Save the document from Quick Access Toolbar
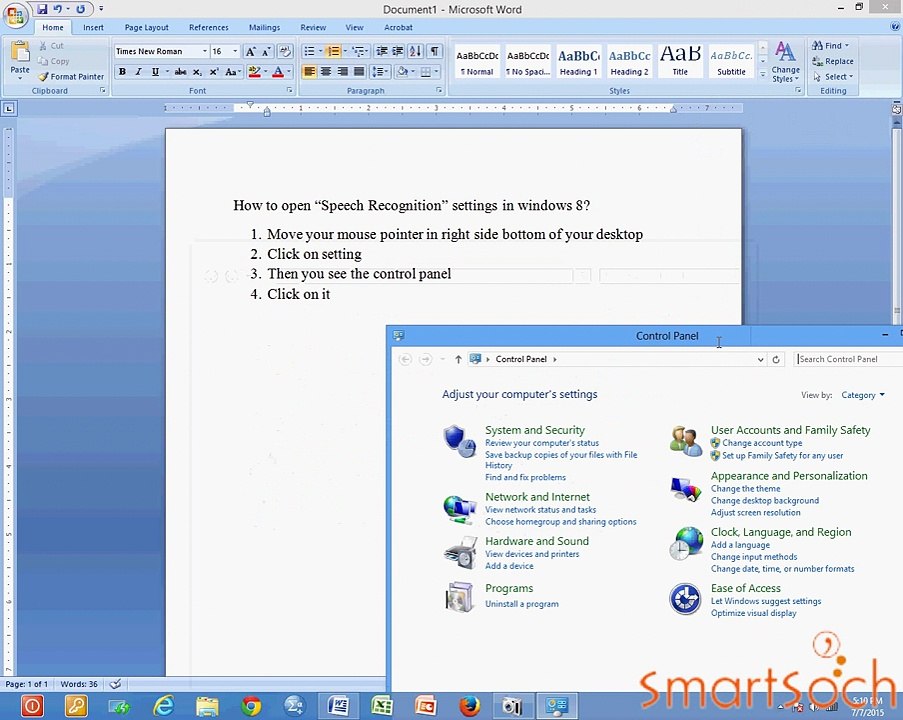Viewport: 903px width, 720px height. click(x=42, y=9)
